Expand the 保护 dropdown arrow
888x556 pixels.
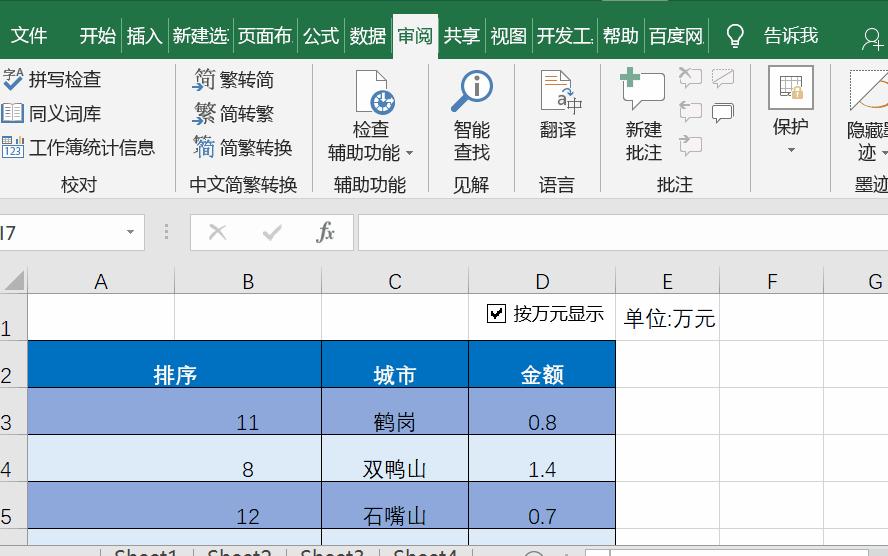791,150
